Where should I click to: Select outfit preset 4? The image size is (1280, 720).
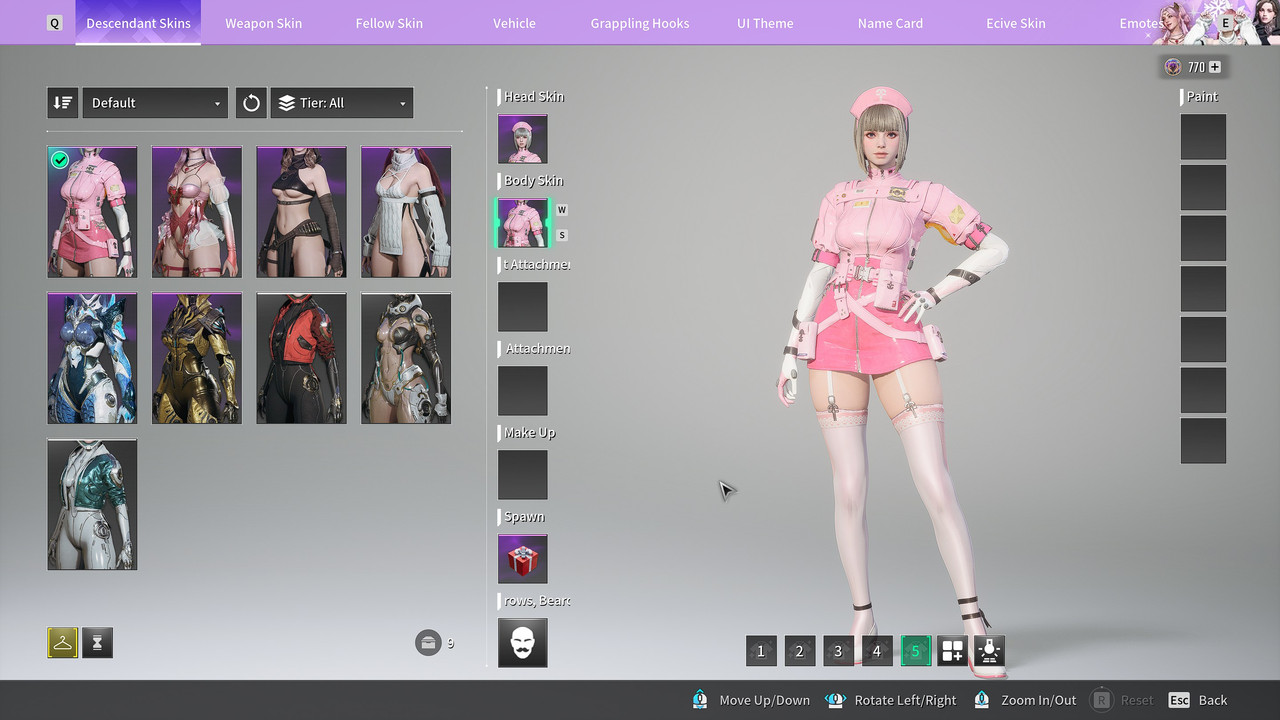click(x=877, y=651)
